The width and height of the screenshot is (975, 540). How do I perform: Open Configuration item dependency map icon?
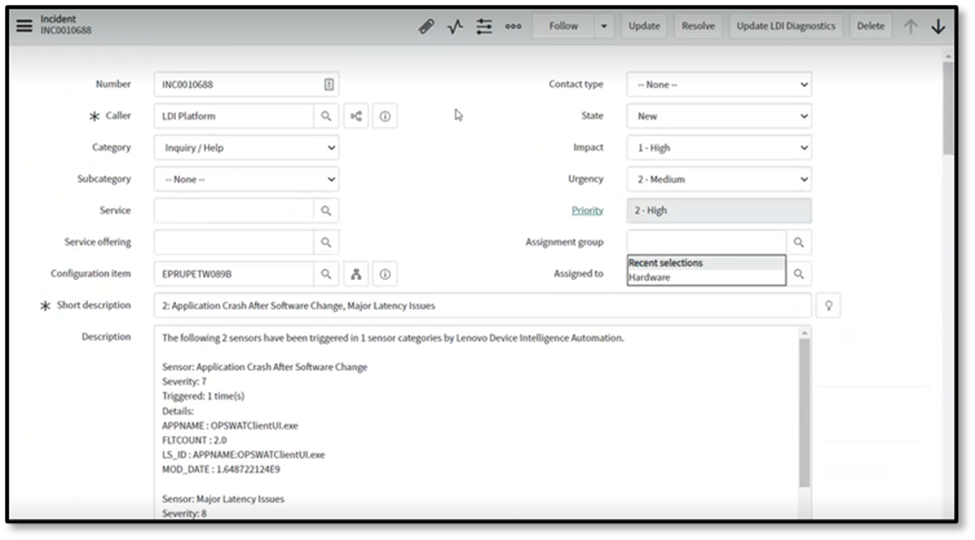tap(357, 273)
